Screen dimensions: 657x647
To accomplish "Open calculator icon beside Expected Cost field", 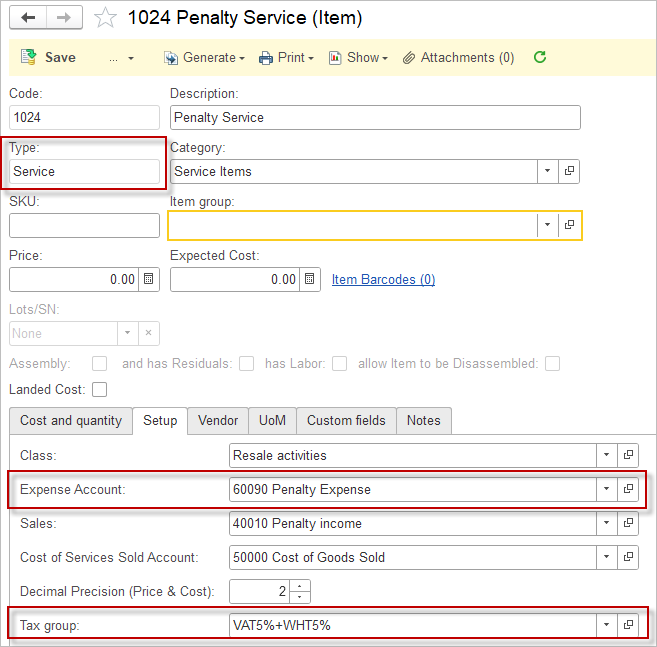I will tap(309, 279).
